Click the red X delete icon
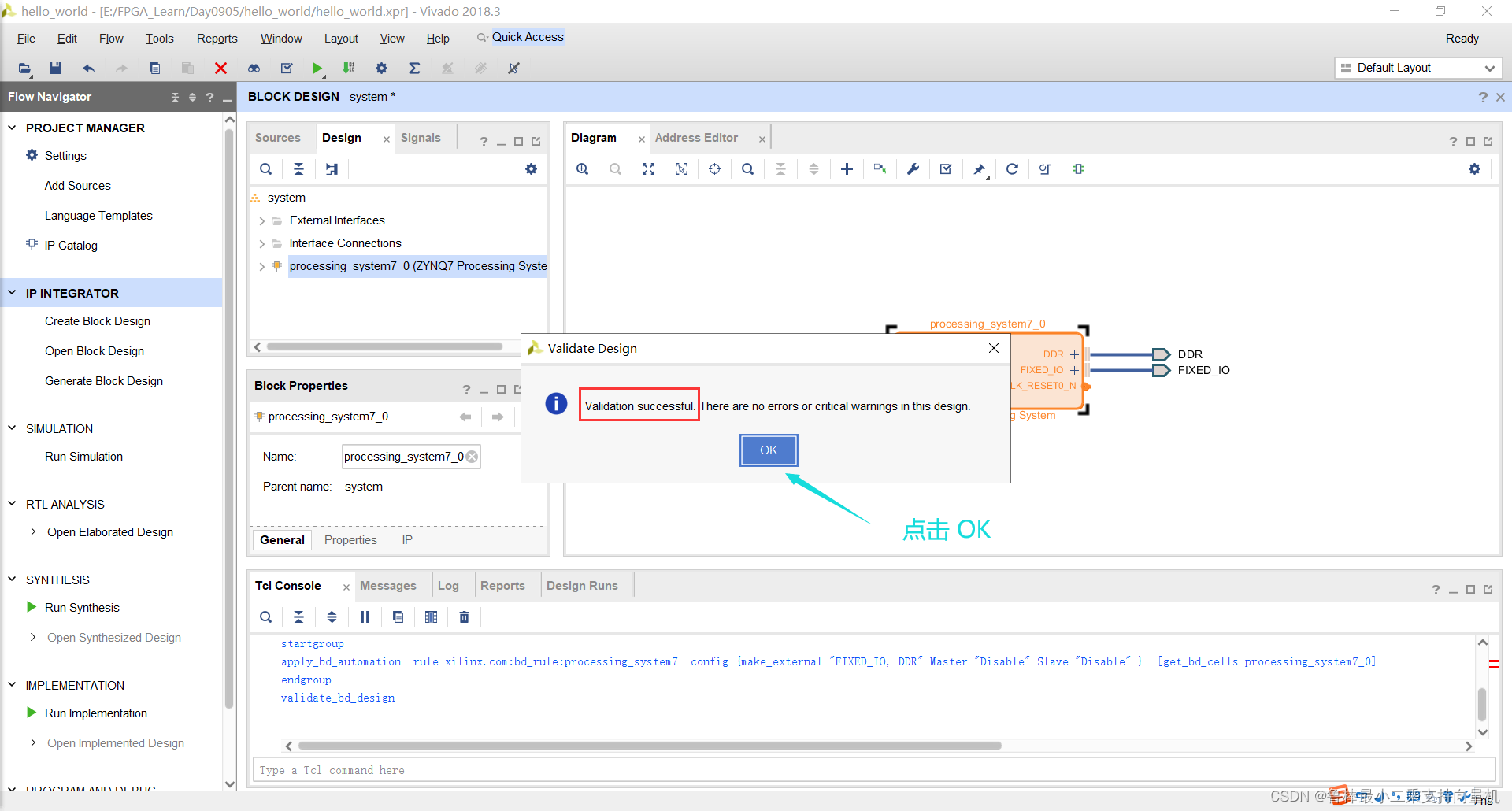 coord(220,69)
